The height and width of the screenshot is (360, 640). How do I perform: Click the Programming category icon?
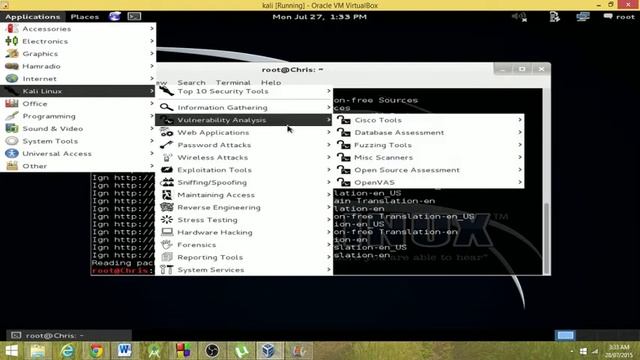[12, 116]
